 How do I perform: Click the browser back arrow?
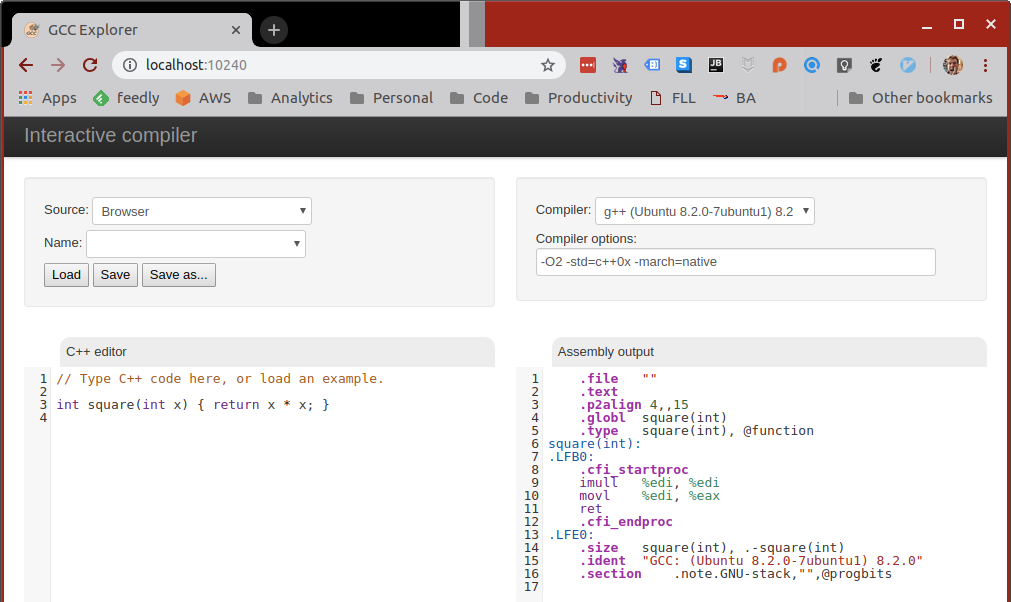pyautogui.click(x=26, y=65)
